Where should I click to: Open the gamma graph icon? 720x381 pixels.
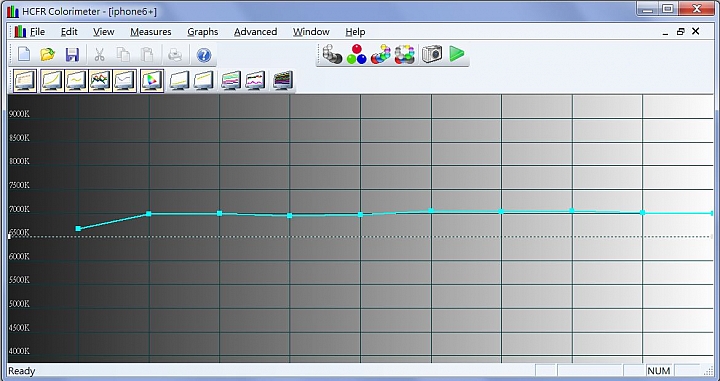point(76,81)
